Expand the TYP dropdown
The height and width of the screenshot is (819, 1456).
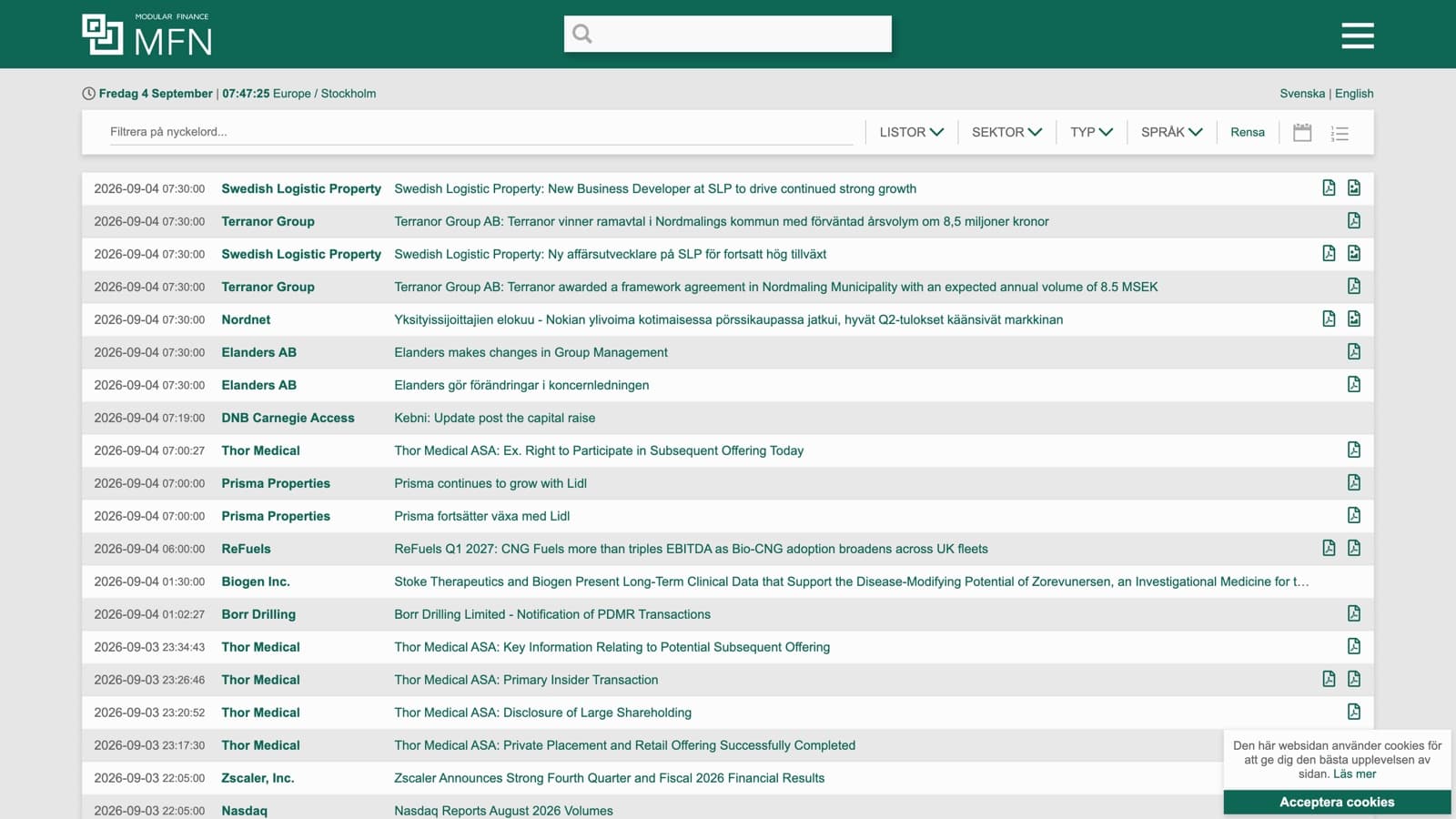[1091, 132]
